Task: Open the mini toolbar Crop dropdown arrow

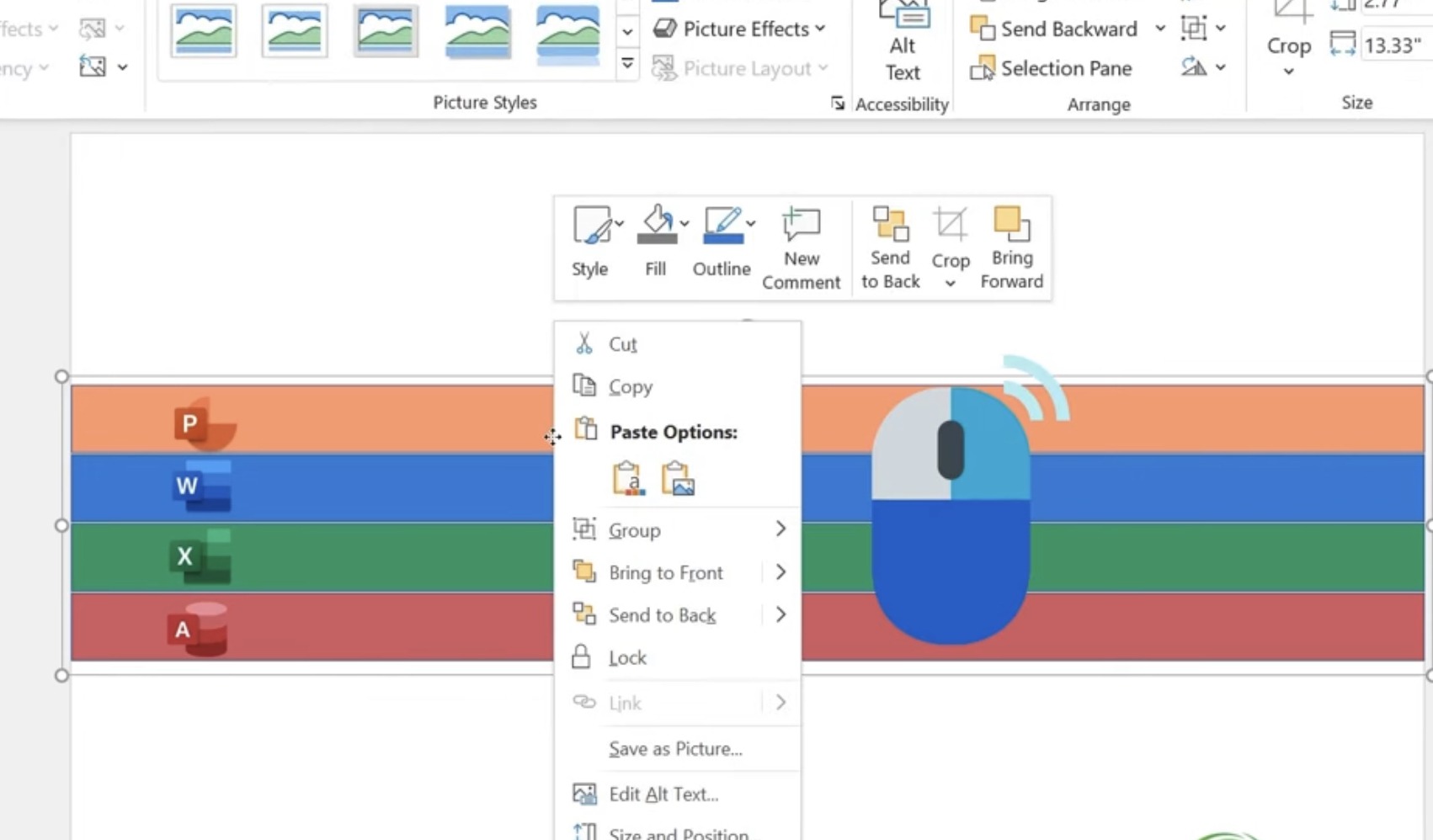Action: click(950, 284)
